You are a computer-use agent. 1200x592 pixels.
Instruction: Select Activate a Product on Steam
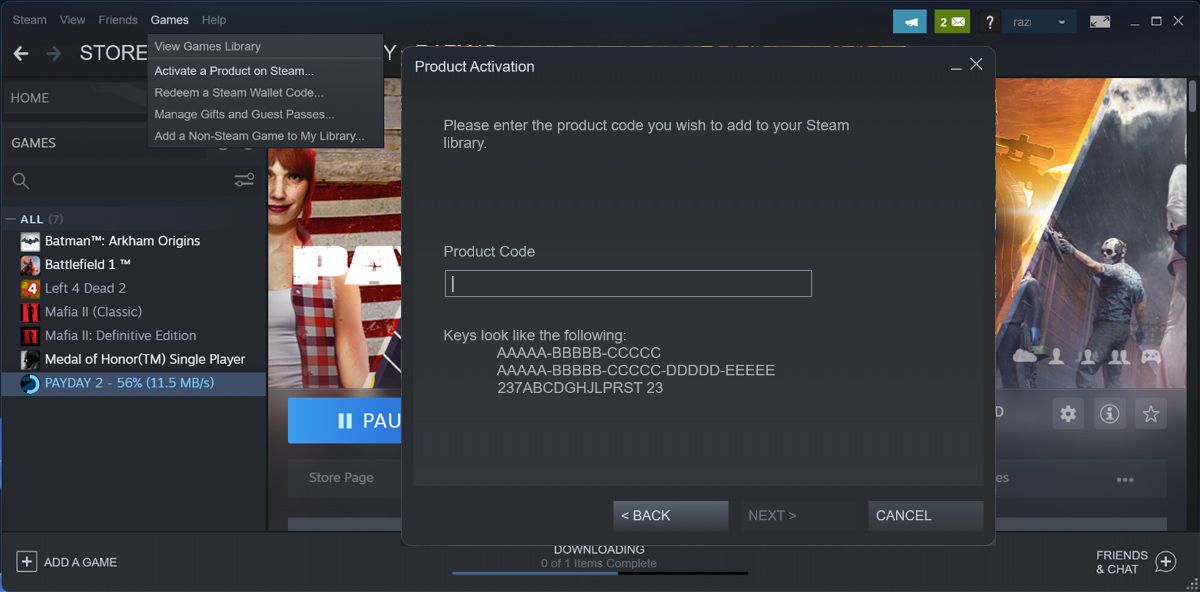coord(234,71)
